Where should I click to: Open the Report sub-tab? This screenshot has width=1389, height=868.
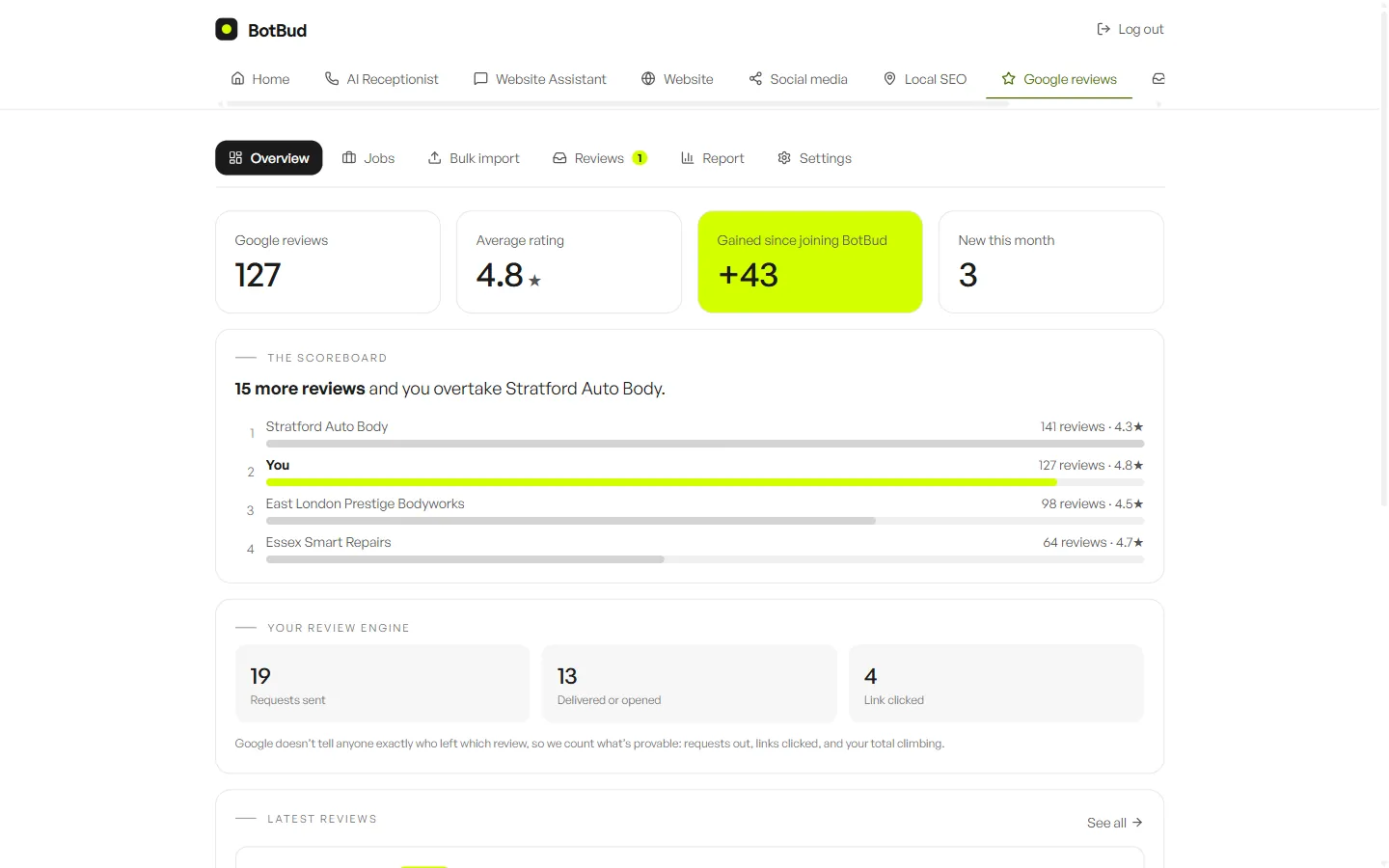713,158
